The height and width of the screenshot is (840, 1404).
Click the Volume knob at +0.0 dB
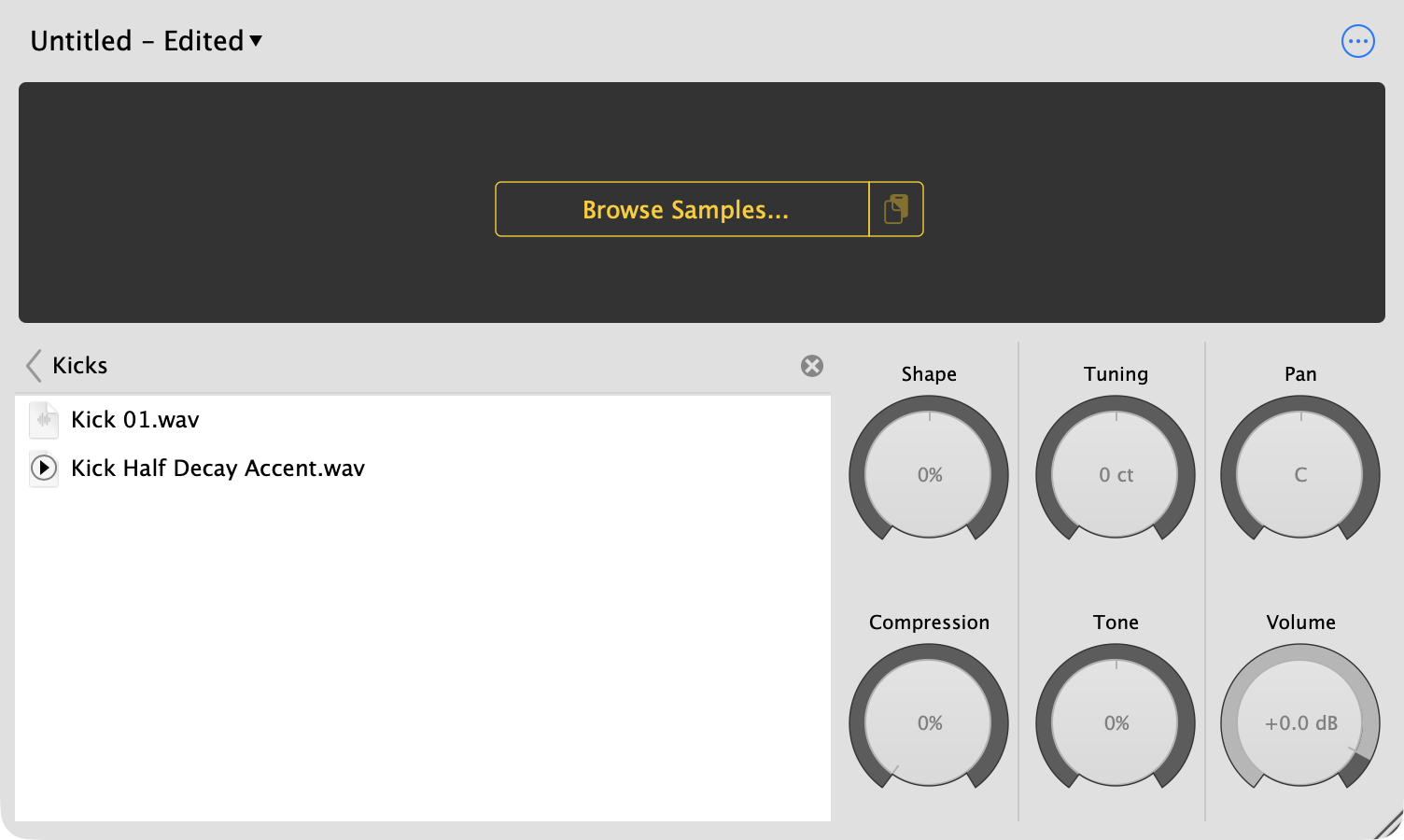[x=1300, y=722]
